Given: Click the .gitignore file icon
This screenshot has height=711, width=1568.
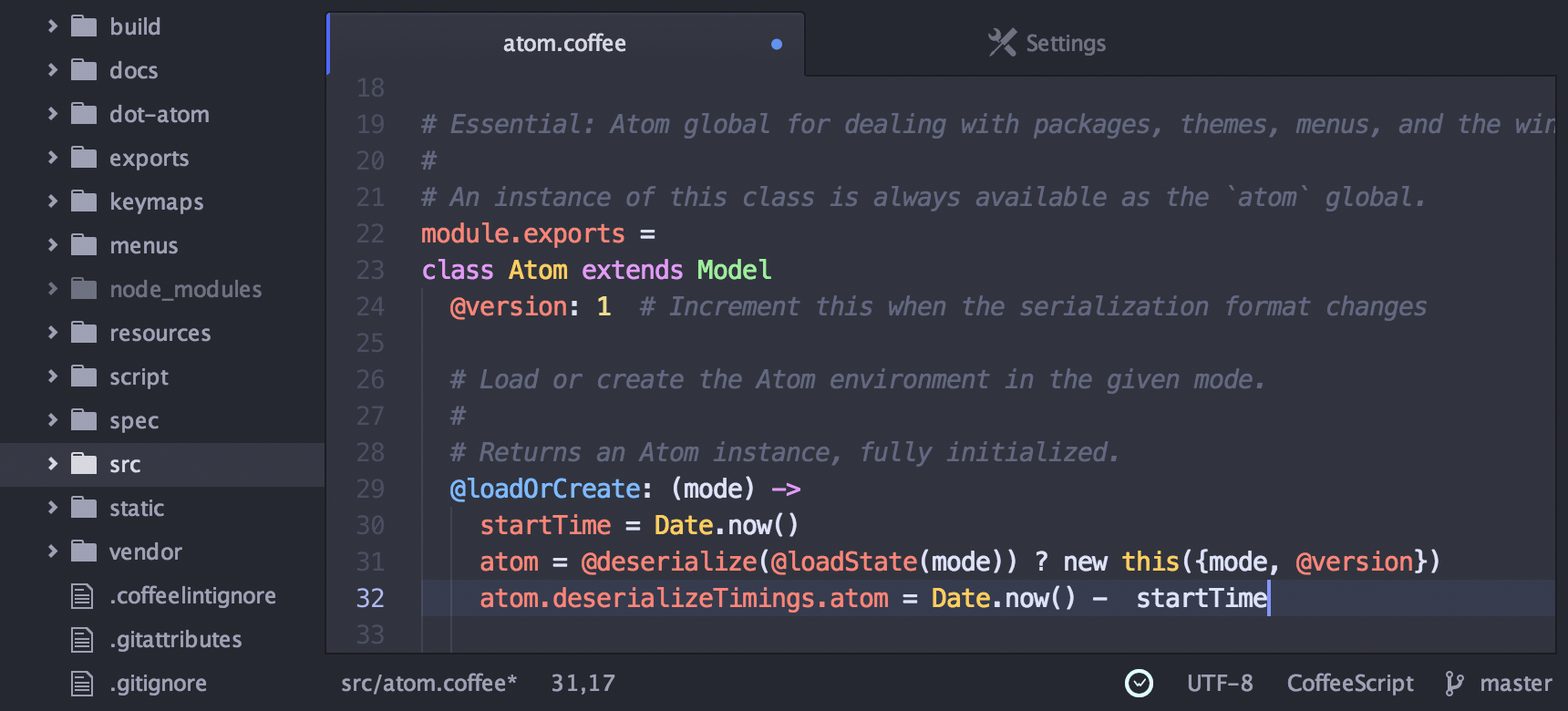Looking at the screenshot, I should (82, 684).
